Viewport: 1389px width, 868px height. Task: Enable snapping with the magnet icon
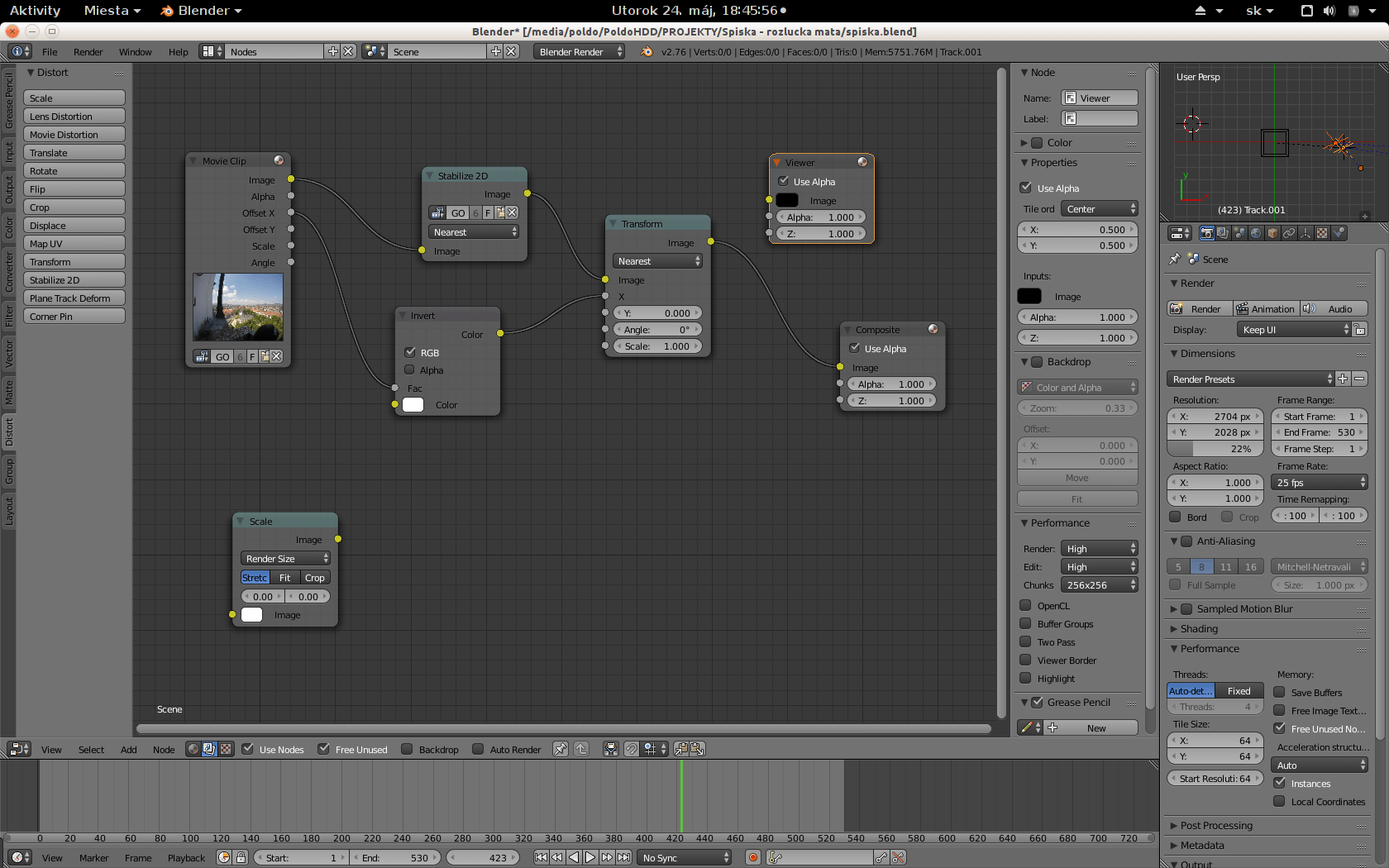click(x=630, y=749)
